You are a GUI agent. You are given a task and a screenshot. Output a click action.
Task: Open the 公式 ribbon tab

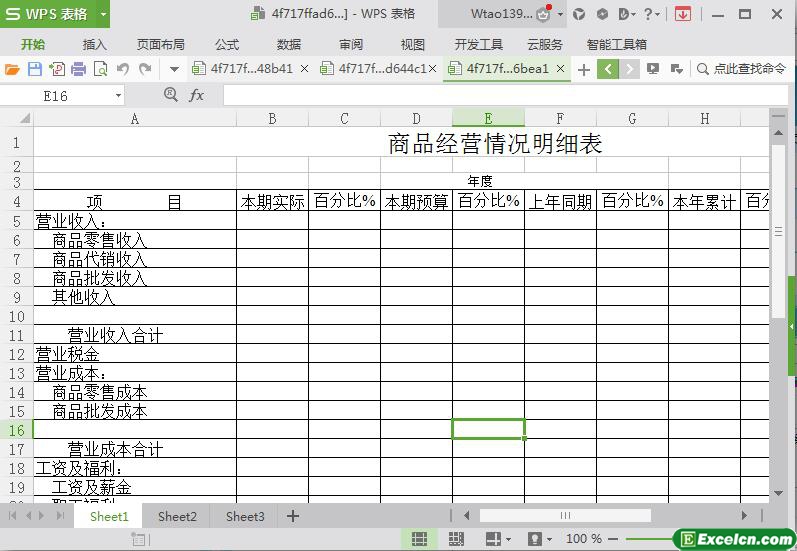[x=227, y=45]
